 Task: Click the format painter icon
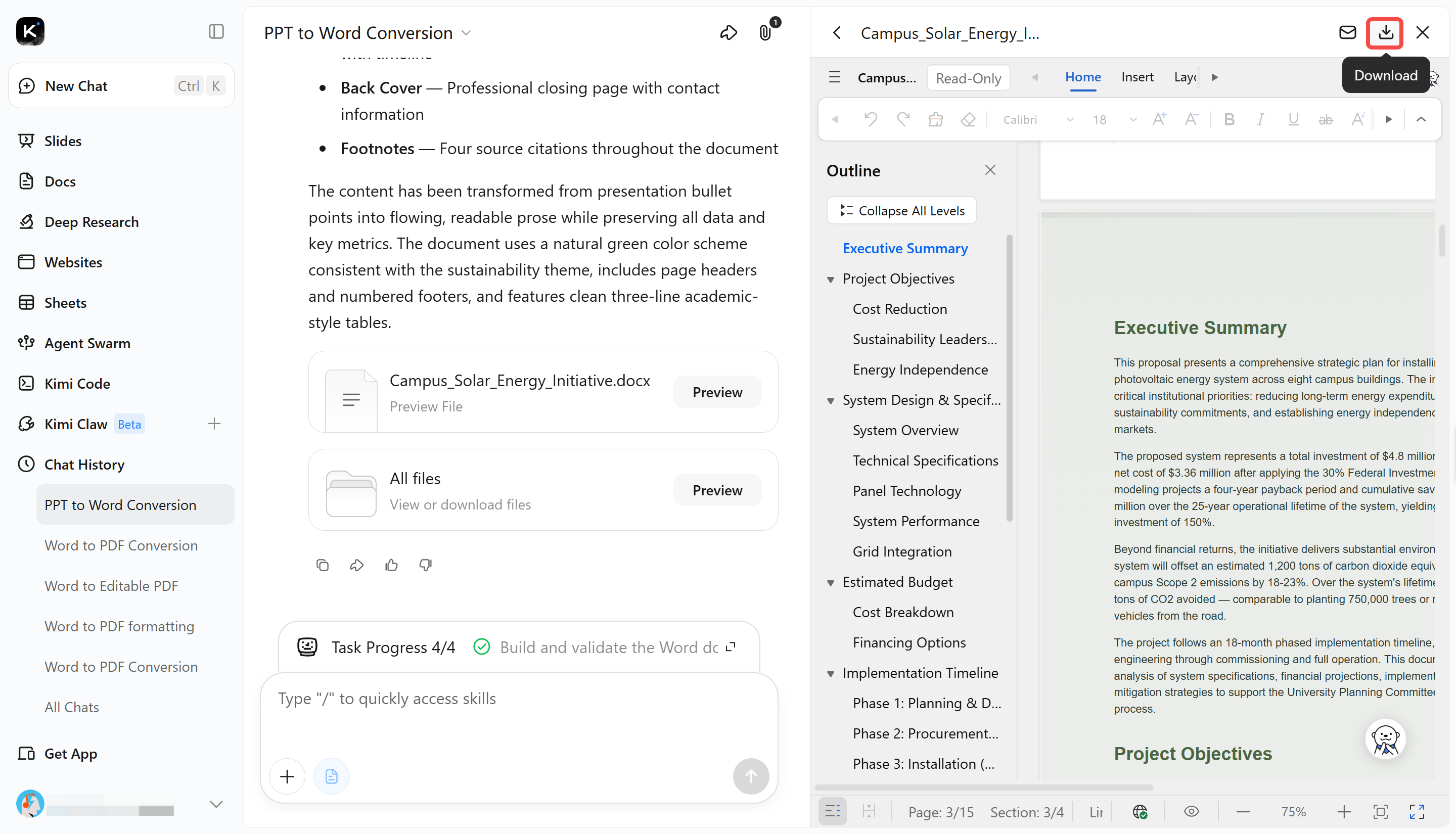coord(935,119)
